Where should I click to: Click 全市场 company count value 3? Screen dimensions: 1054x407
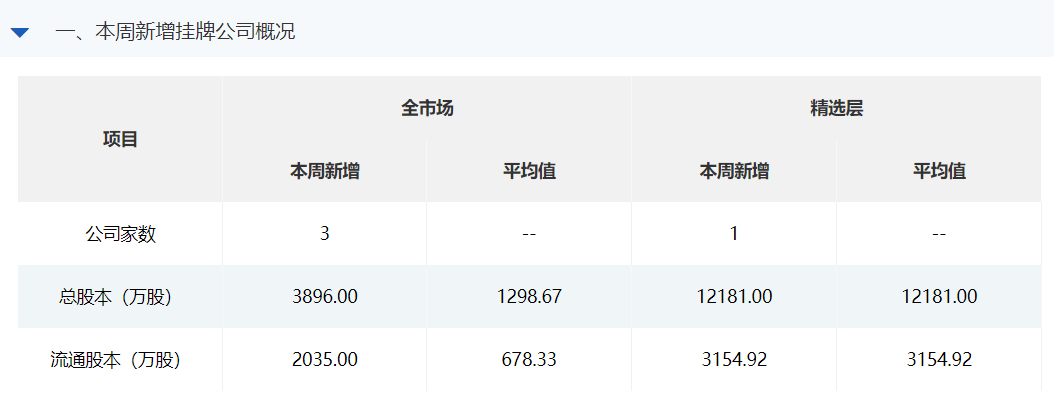point(325,234)
